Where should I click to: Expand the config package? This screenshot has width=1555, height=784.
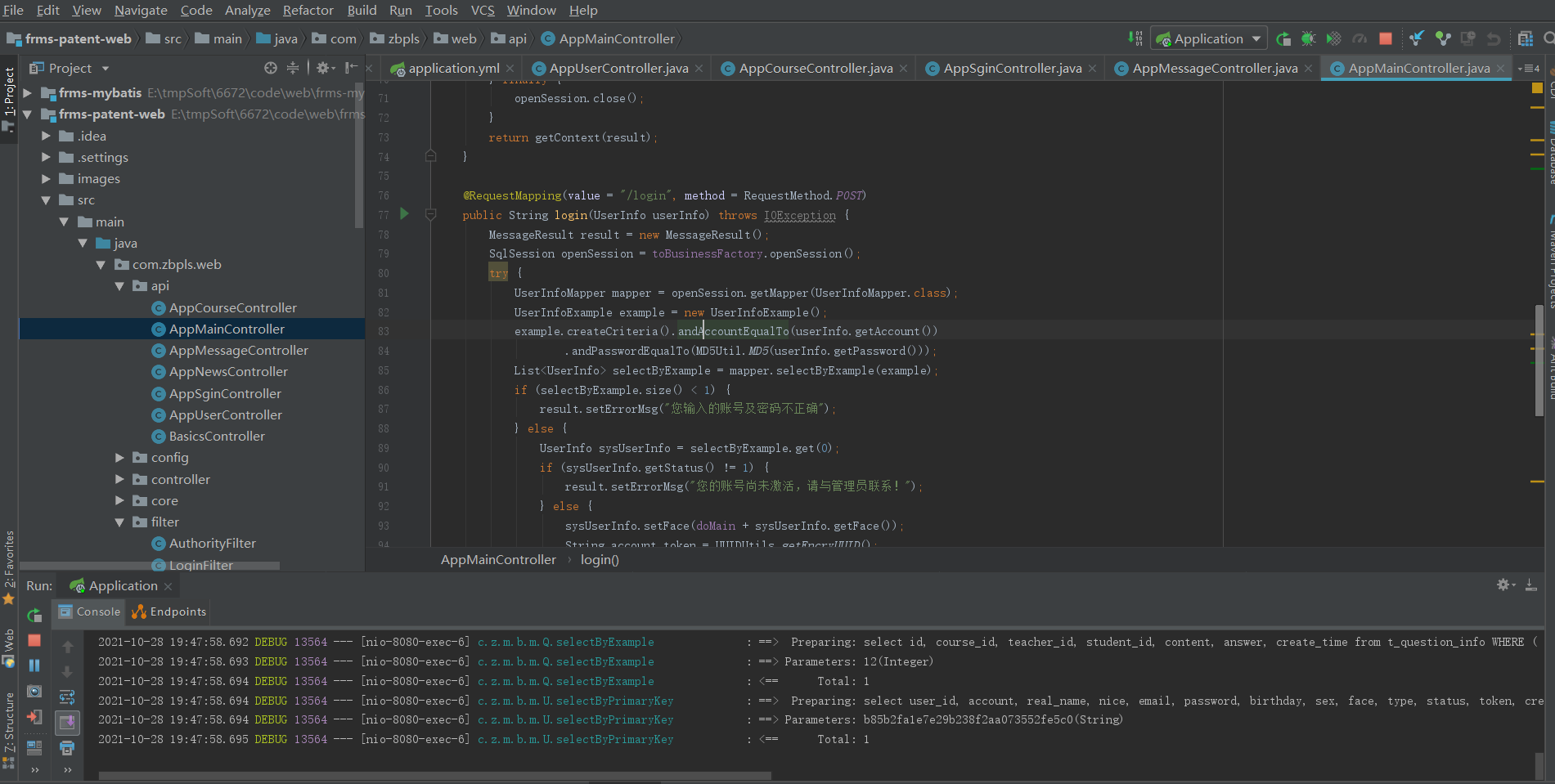tap(119, 458)
